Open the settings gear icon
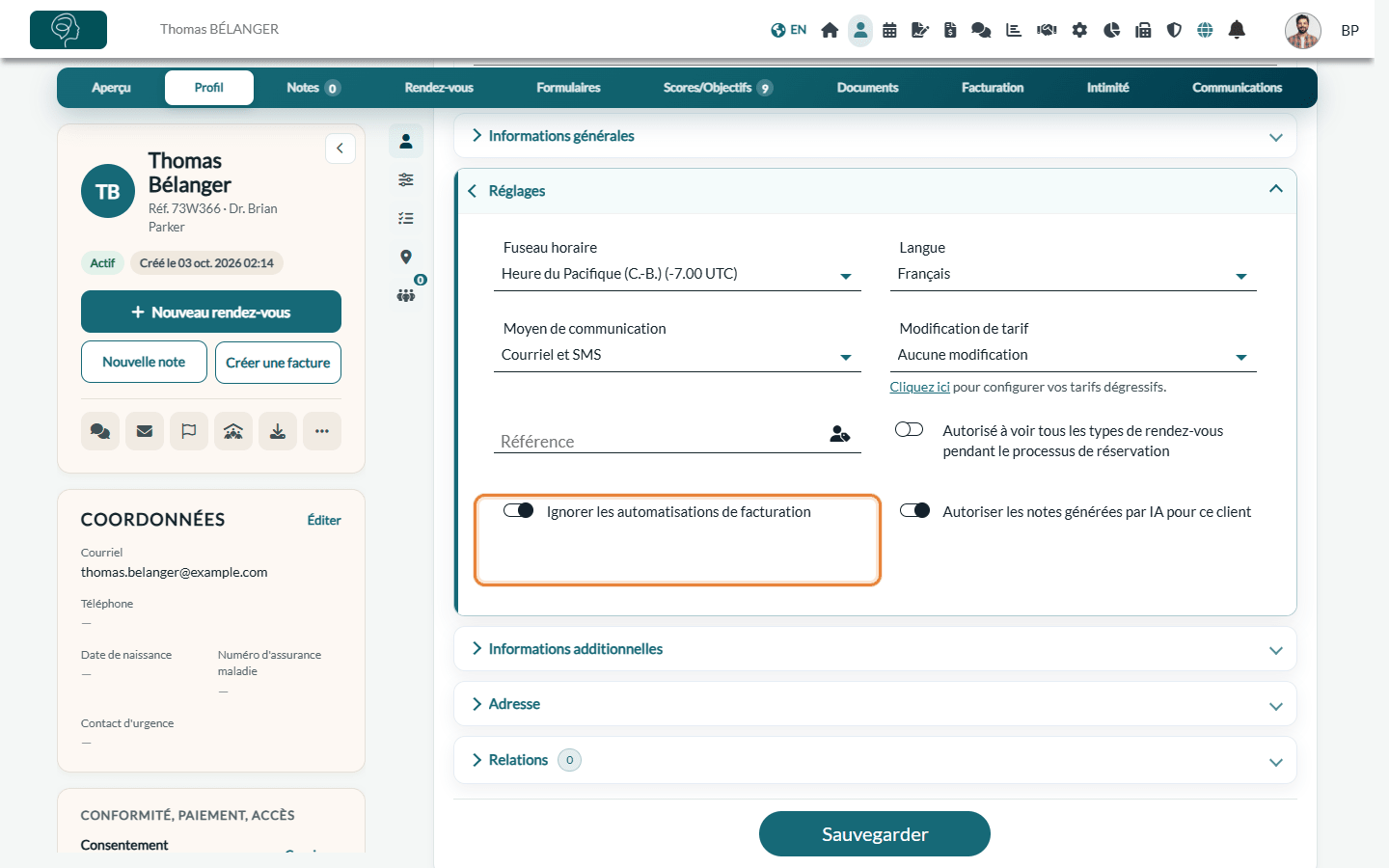The width and height of the screenshot is (1389, 868). click(x=1079, y=30)
